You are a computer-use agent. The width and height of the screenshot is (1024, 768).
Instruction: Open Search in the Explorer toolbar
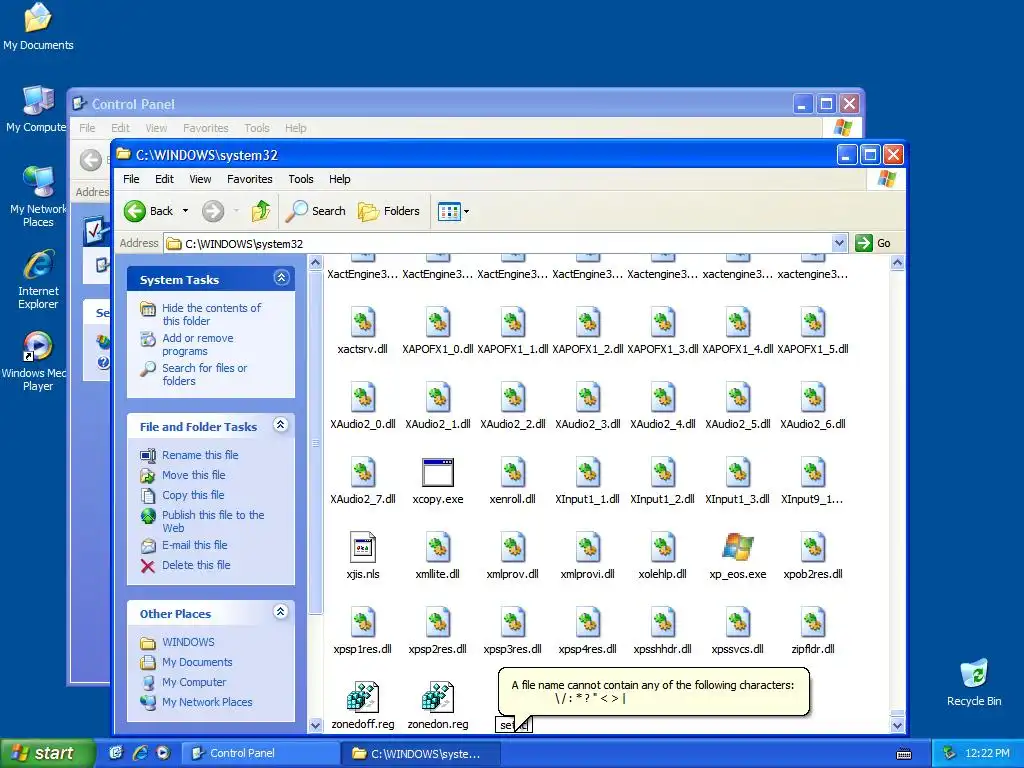point(317,211)
